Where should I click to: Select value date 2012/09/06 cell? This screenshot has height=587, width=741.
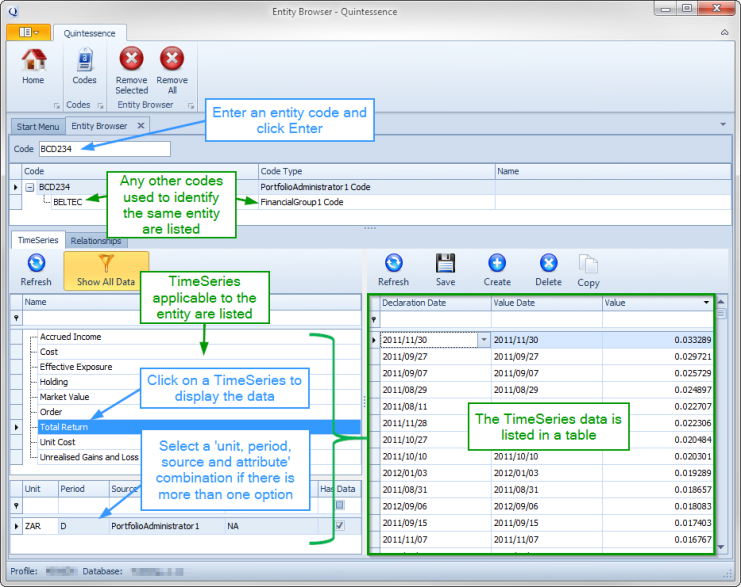(547, 506)
